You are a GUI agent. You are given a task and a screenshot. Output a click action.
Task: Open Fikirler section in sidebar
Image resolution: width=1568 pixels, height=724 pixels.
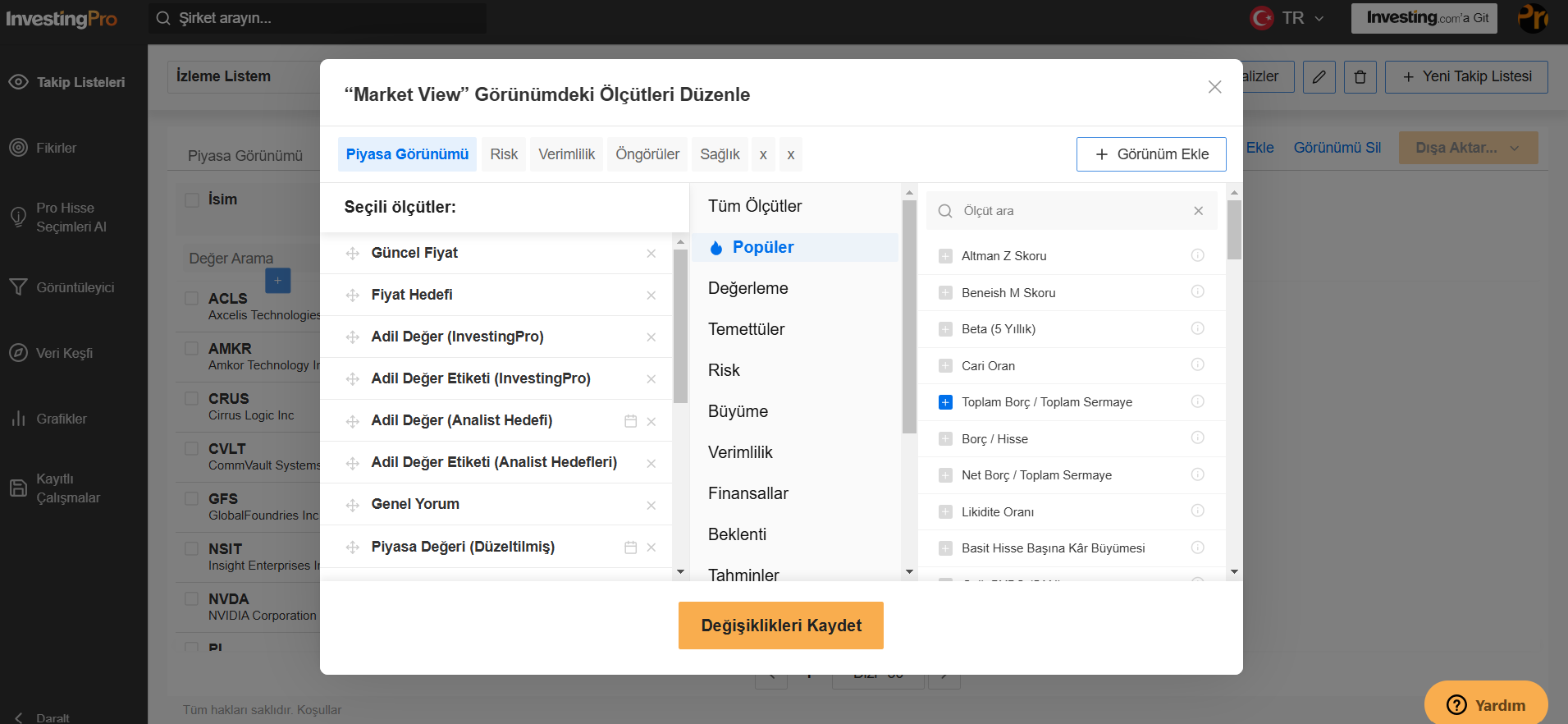coord(43,148)
